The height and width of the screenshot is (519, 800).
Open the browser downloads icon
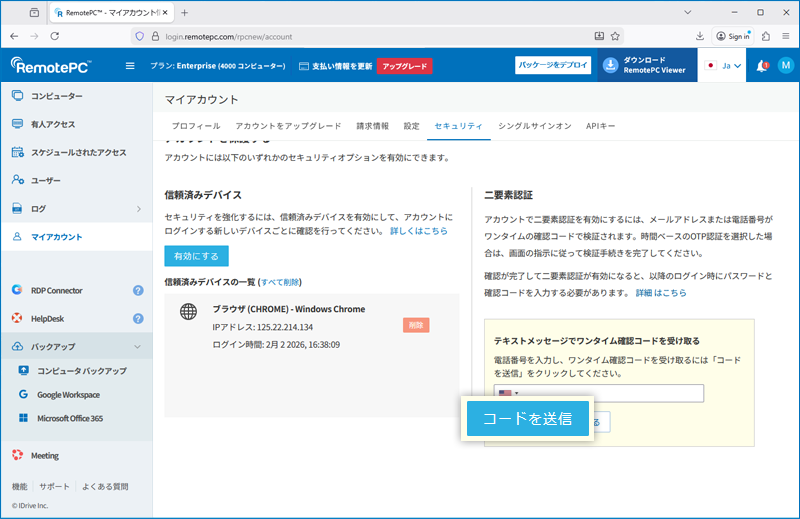tap(700, 36)
